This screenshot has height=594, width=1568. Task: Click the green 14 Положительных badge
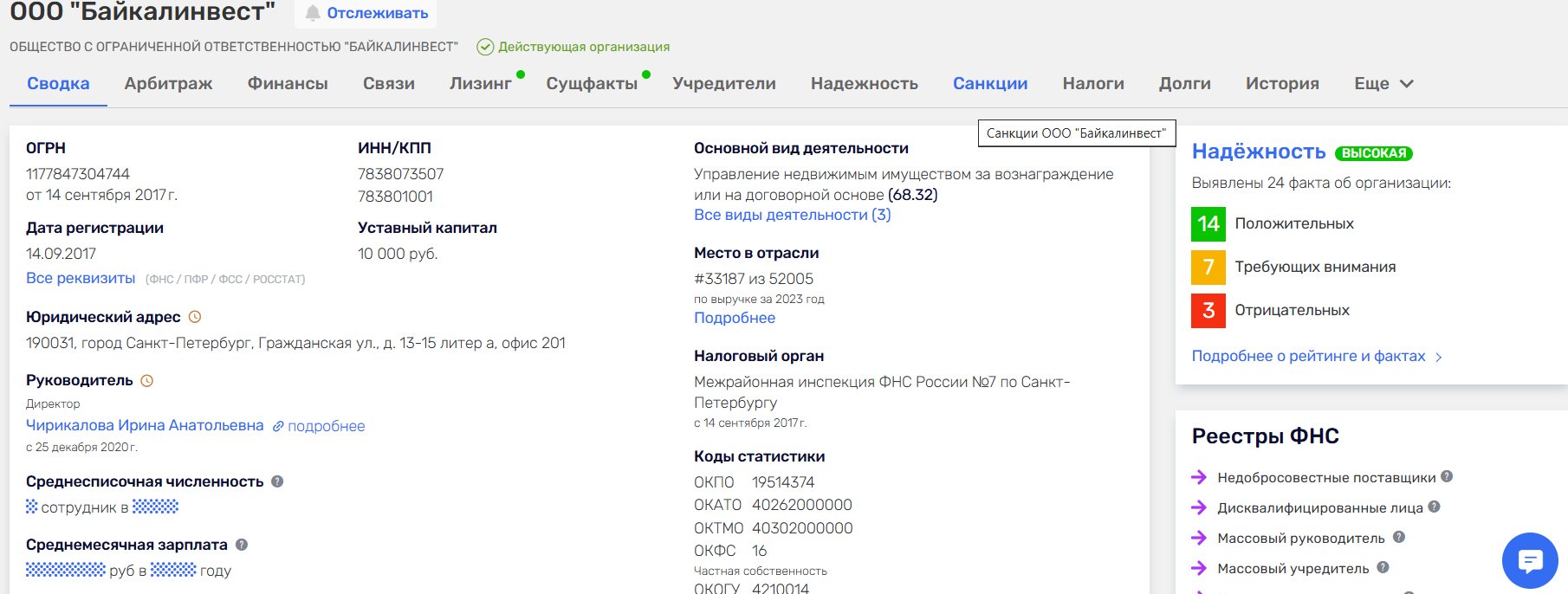[x=1208, y=224]
